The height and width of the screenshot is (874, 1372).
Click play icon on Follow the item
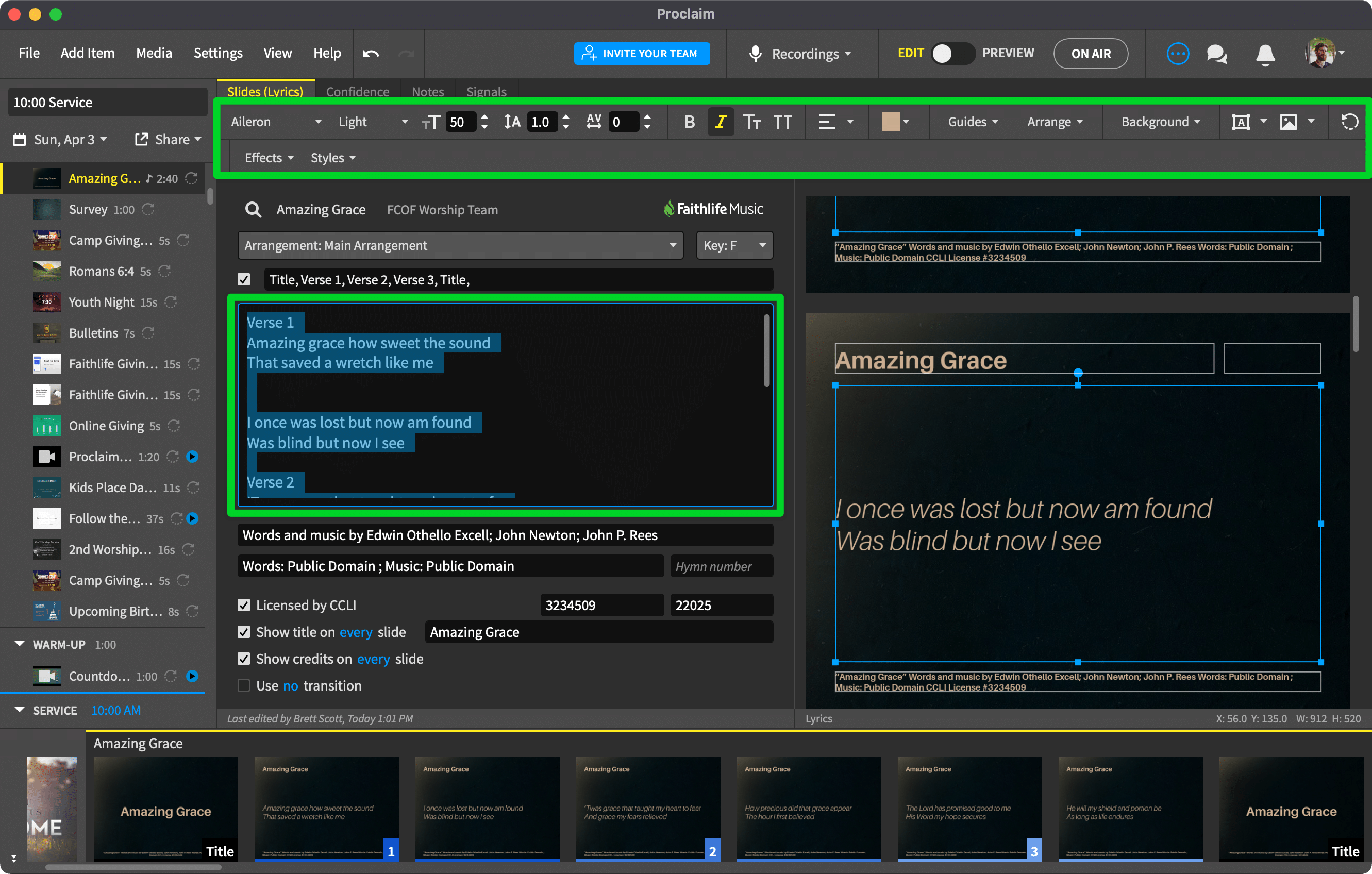[x=193, y=518]
